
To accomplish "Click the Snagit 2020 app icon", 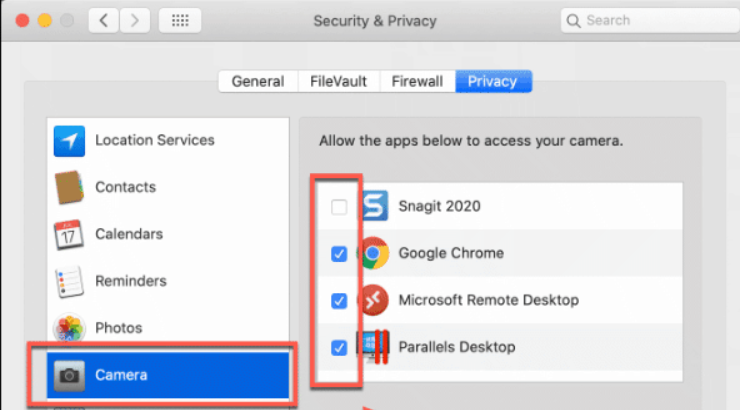I will (374, 207).
